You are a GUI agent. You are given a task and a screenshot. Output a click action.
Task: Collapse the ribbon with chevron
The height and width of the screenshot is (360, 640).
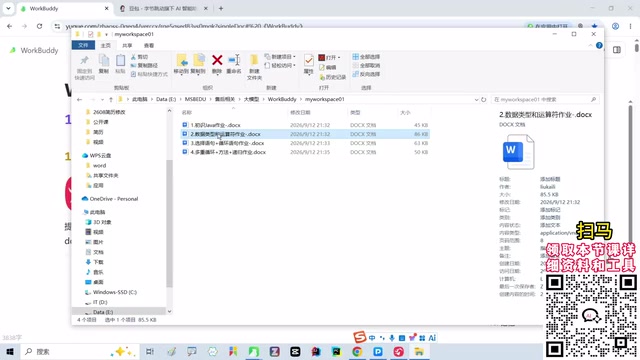pos(590,45)
